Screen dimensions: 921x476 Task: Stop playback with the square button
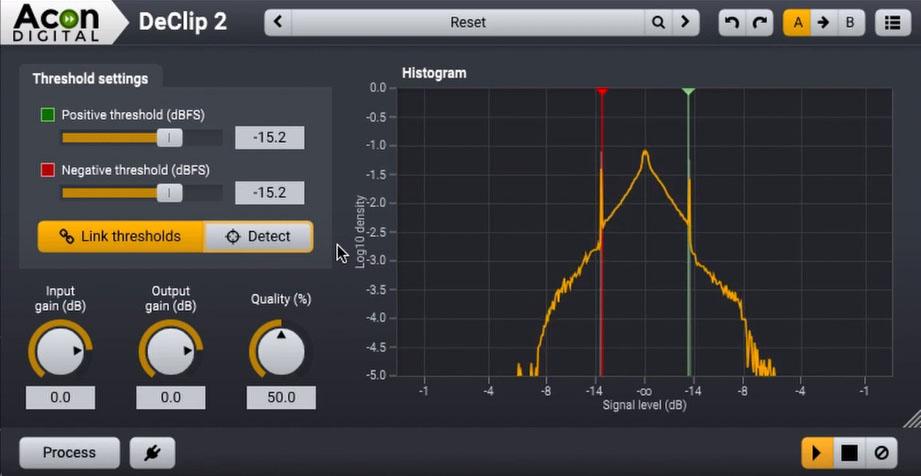[x=848, y=453]
